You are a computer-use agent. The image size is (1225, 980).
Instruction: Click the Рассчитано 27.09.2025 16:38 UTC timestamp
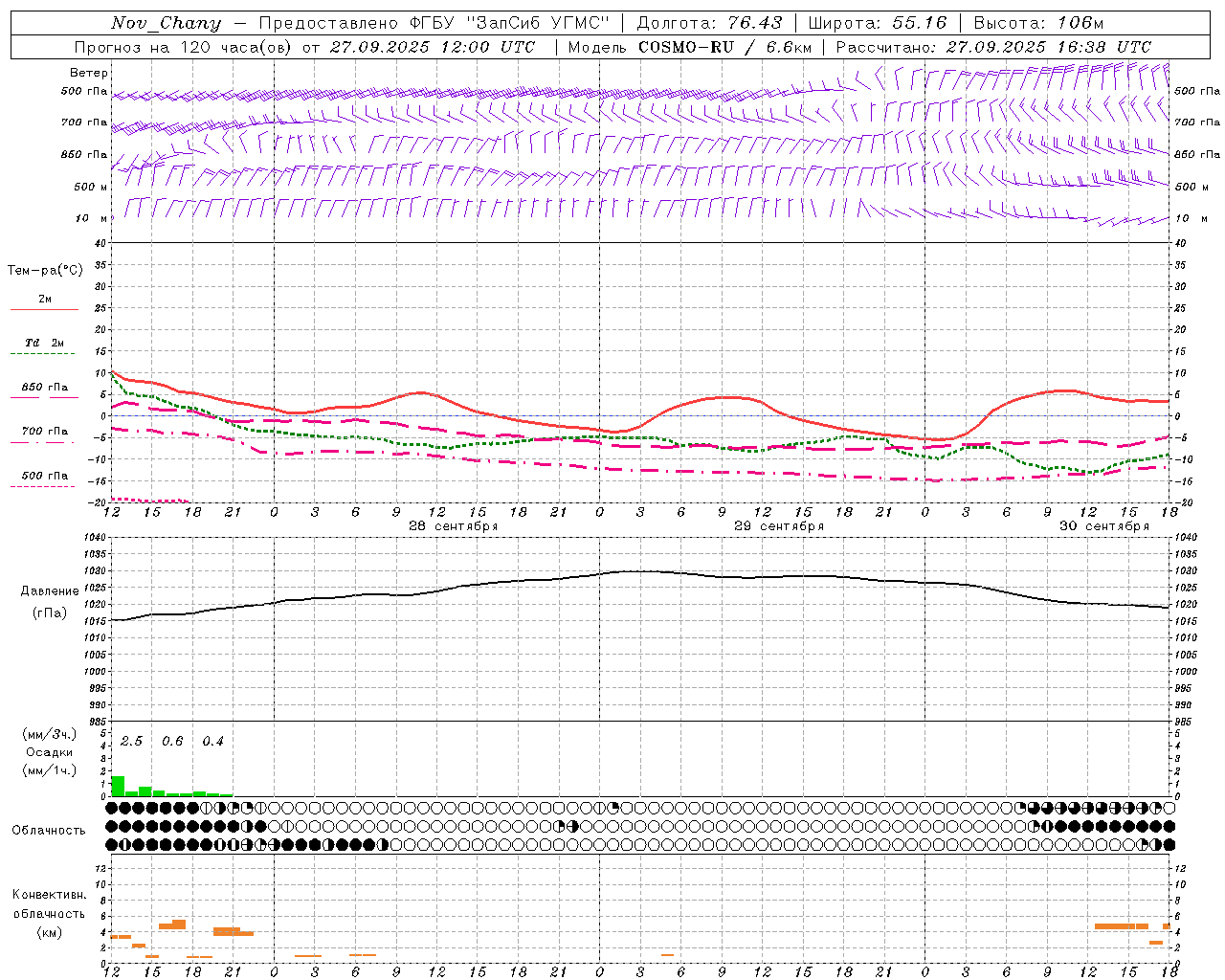(993, 47)
